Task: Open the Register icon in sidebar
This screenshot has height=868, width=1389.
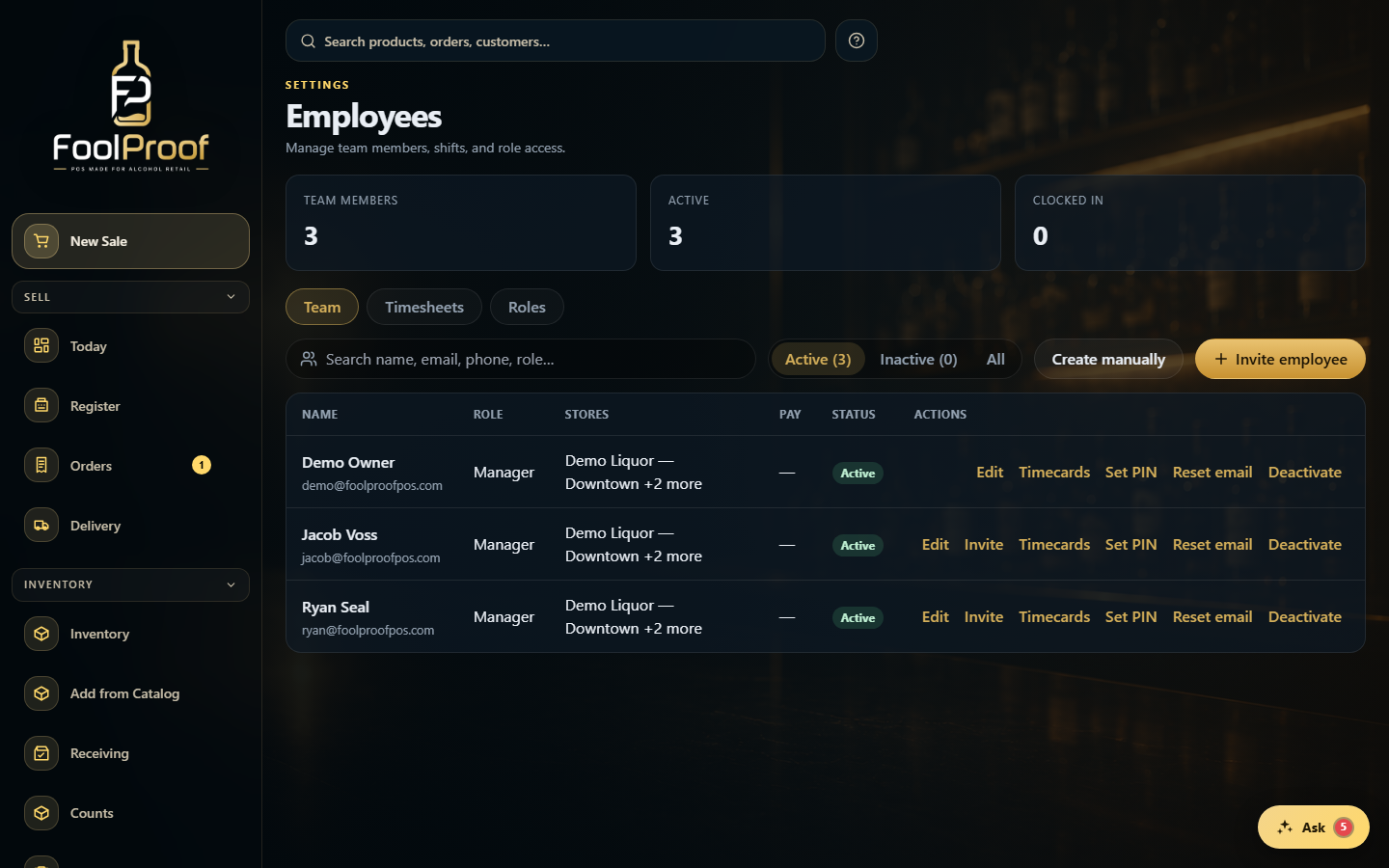Action: (41, 406)
